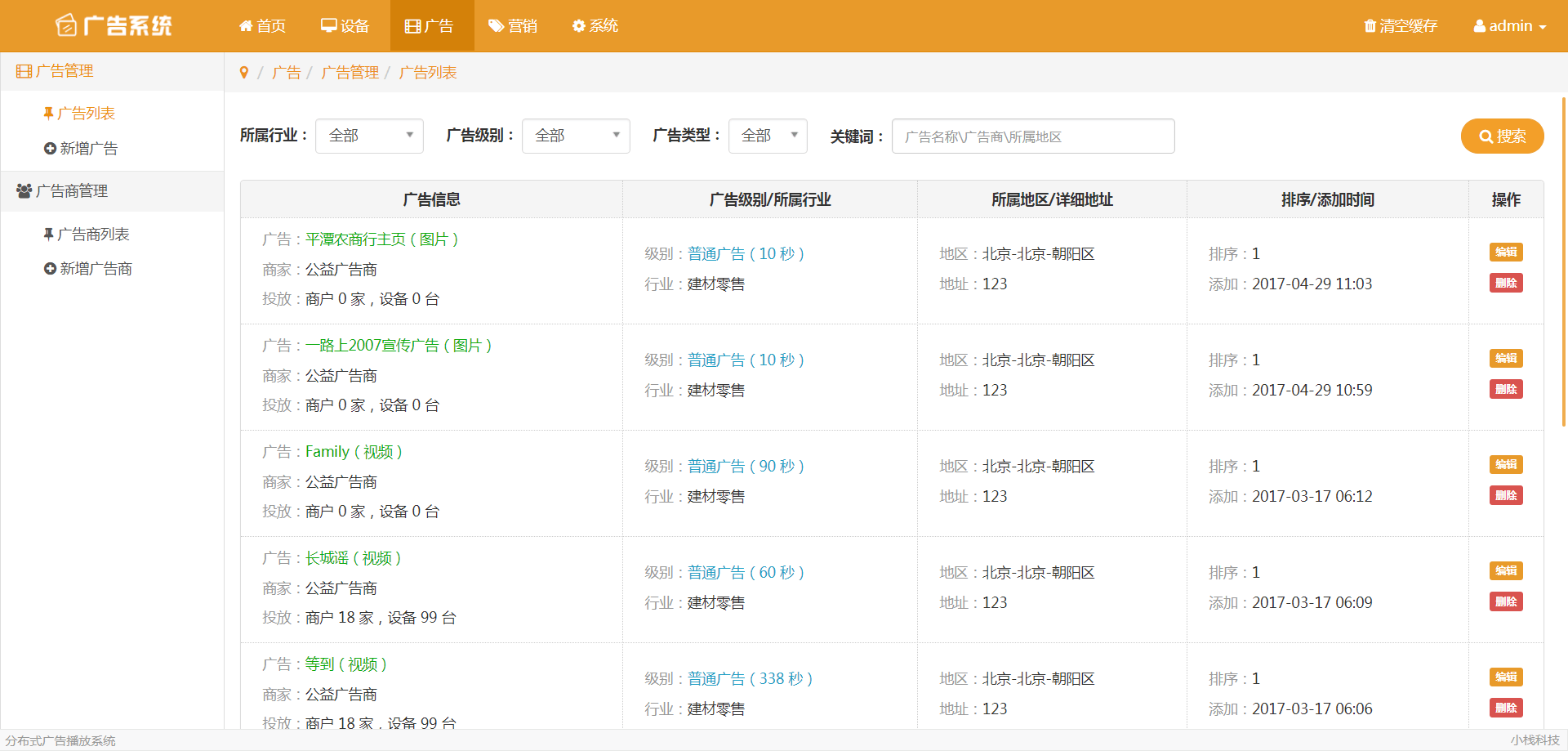Open the 广告级别 dropdown
Screen dimensions: 1568x751
click(576, 136)
